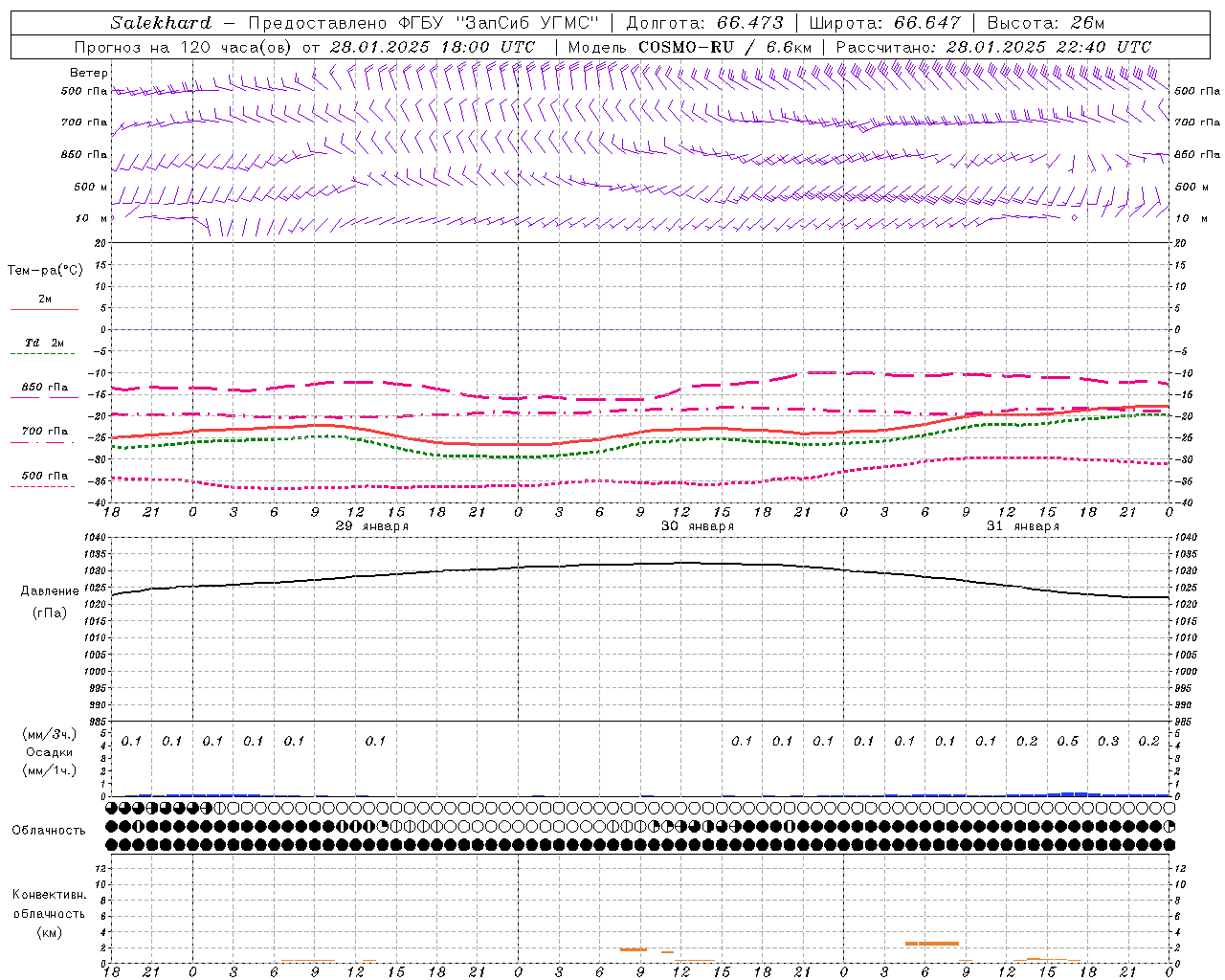The image size is (1225, 980).
Task: Click the 31 января date label
Action: [x=1023, y=526]
